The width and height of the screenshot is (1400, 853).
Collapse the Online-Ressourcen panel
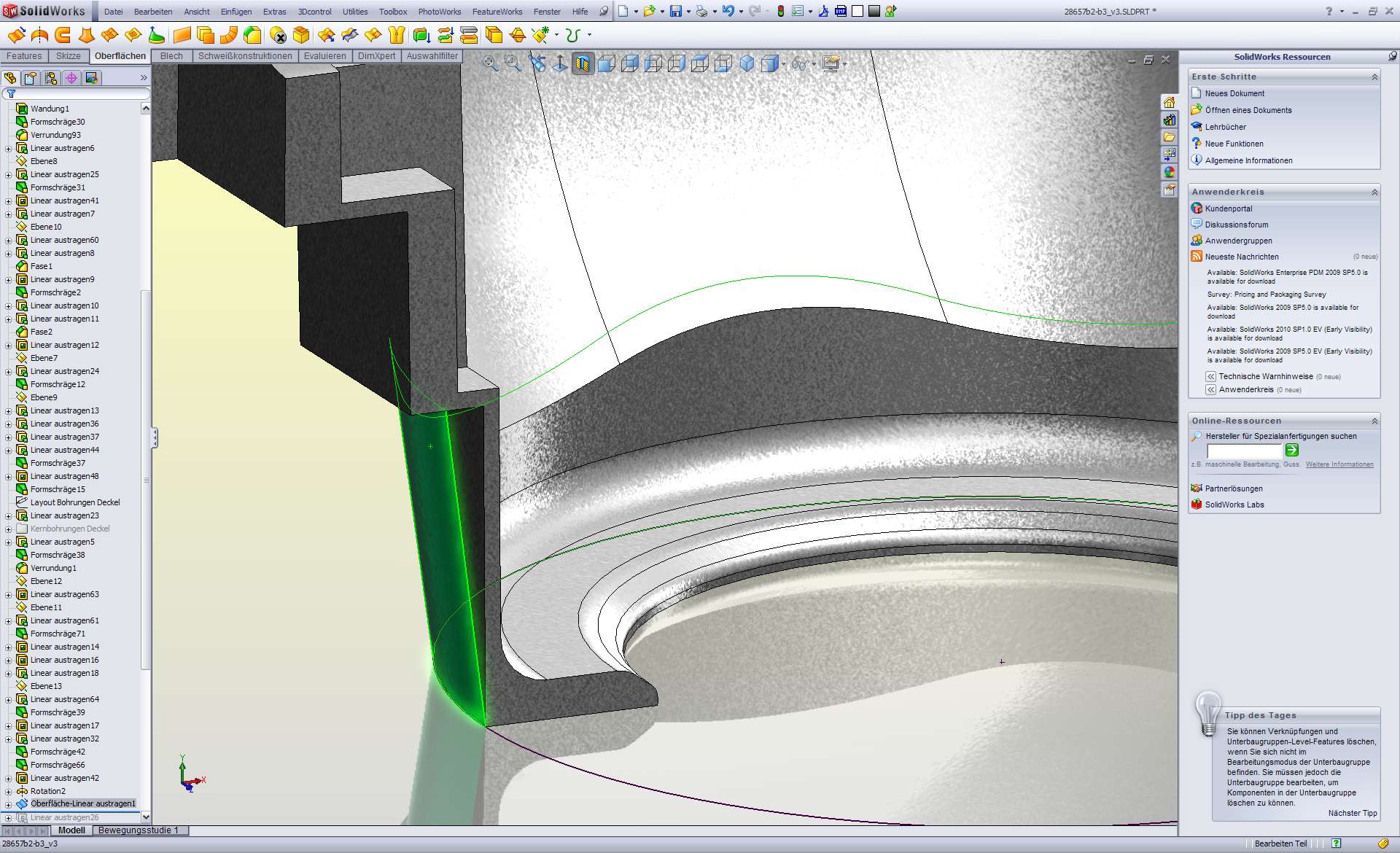1374,421
